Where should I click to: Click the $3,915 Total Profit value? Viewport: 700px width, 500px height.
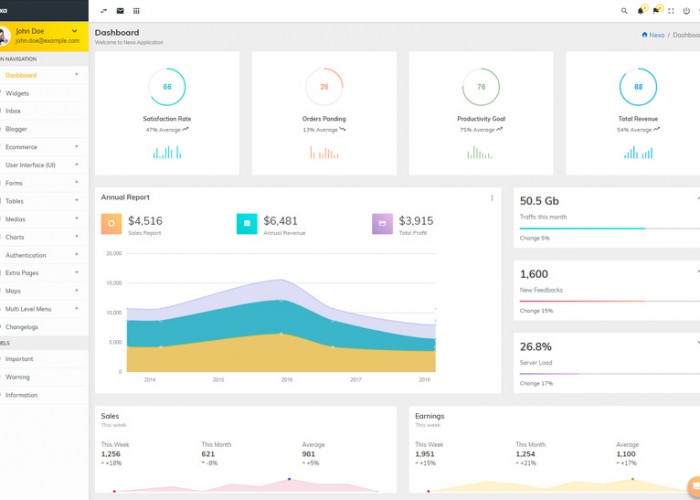point(416,221)
